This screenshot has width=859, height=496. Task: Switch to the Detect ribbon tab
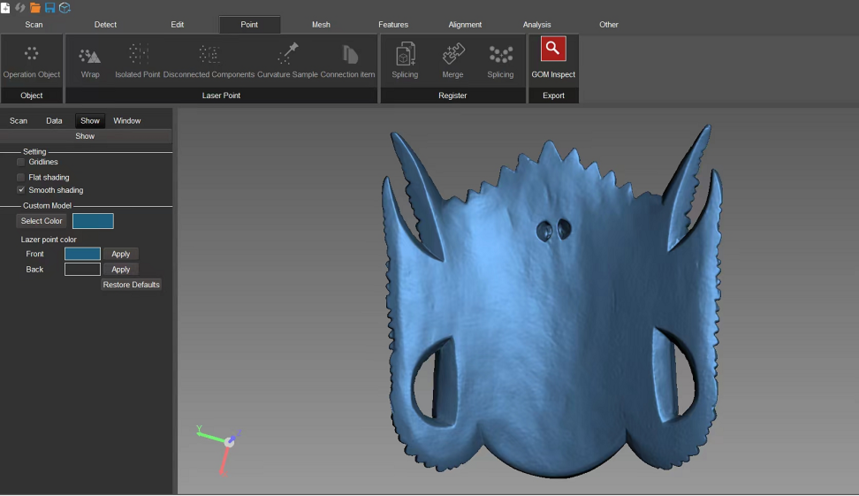[x=105, y=25]
